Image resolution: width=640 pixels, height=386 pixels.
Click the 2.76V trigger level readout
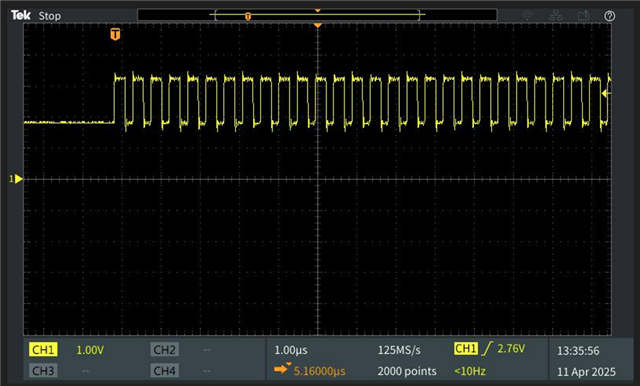[x=511, y=348]
